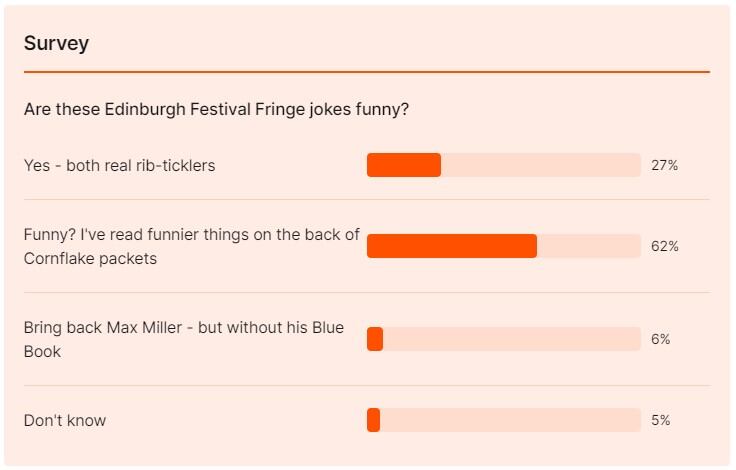Click the pale unfilled part of the 27% bar
This screenshot has width=736, height=470.
540,165
